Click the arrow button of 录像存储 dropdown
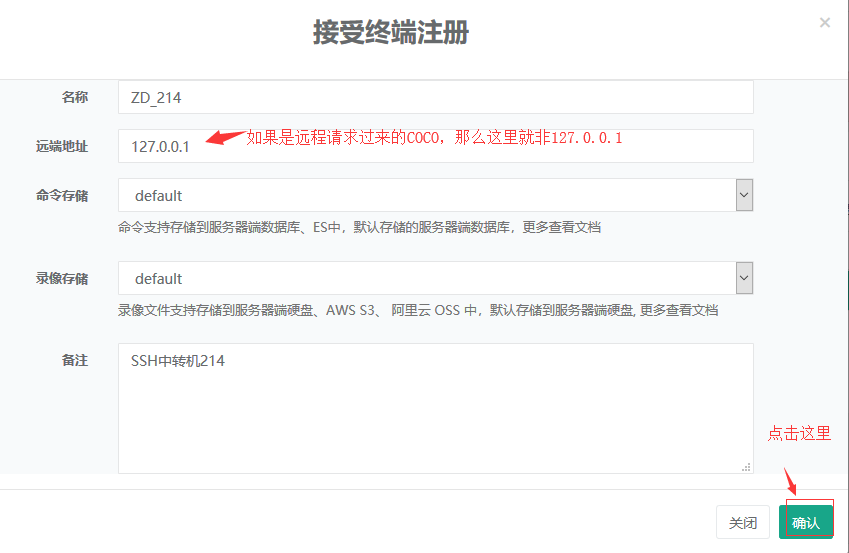This screenshot has height=553, width=849. point(744,278)
